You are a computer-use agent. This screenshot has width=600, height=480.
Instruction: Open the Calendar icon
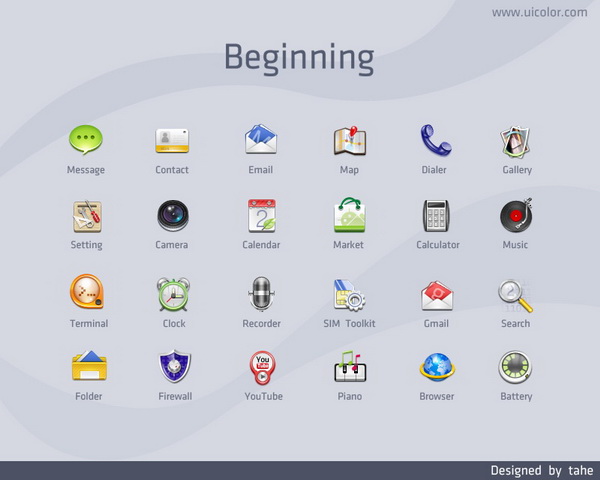[x=261, y=216]
